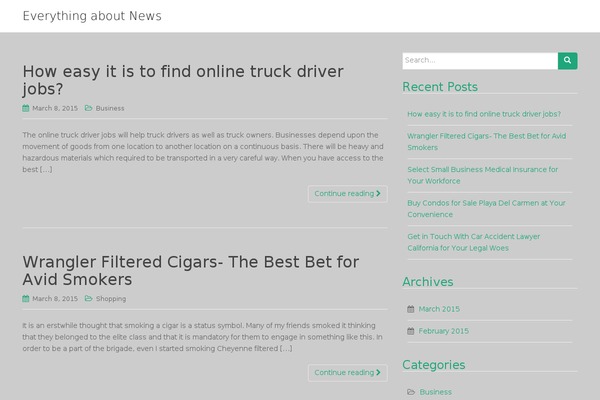Click folder icon next to Business in first post
Viewport: 600px width, 400px height.
point(88,108)
